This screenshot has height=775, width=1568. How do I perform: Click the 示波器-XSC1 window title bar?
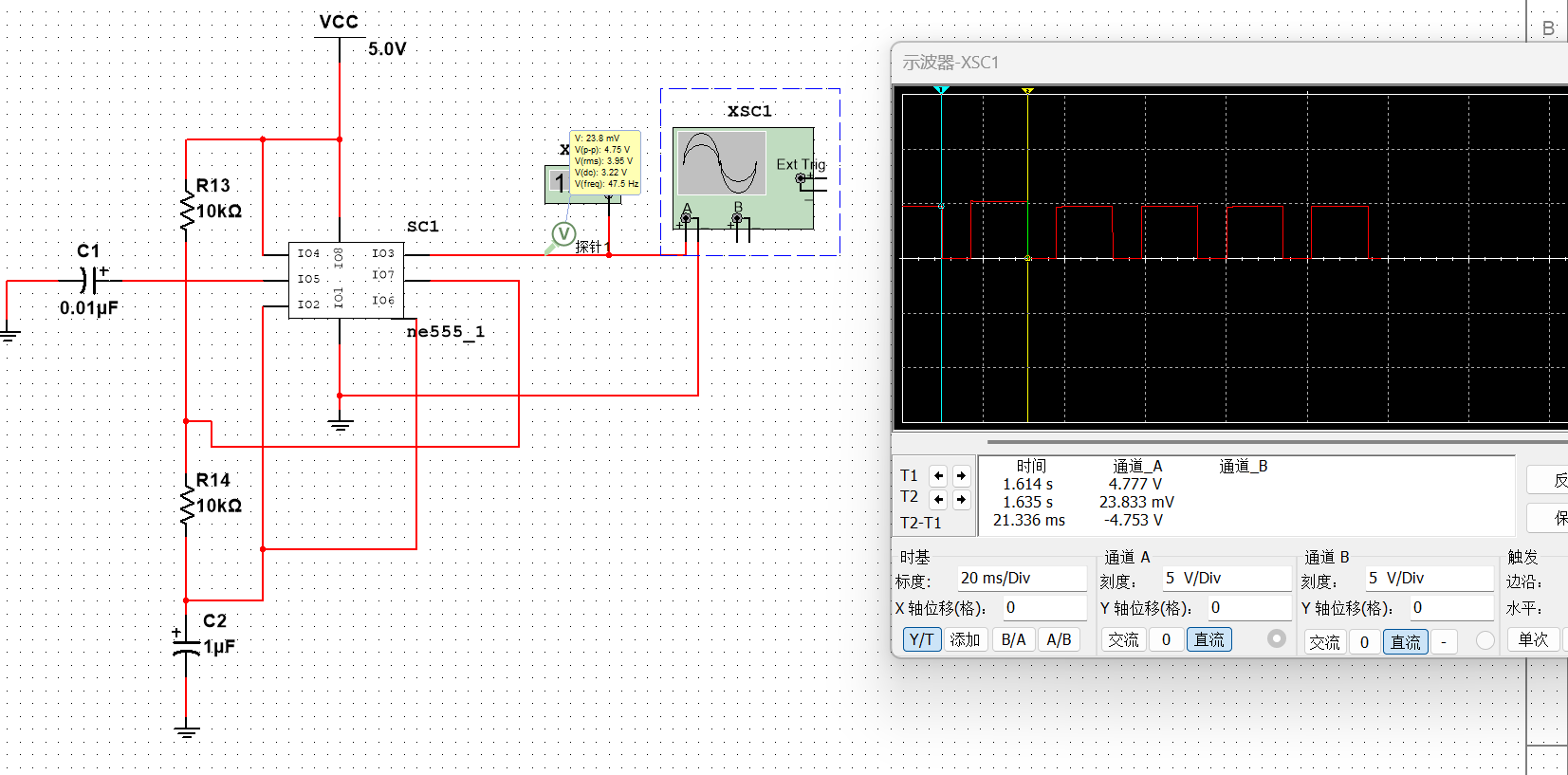pos(1229,63)
